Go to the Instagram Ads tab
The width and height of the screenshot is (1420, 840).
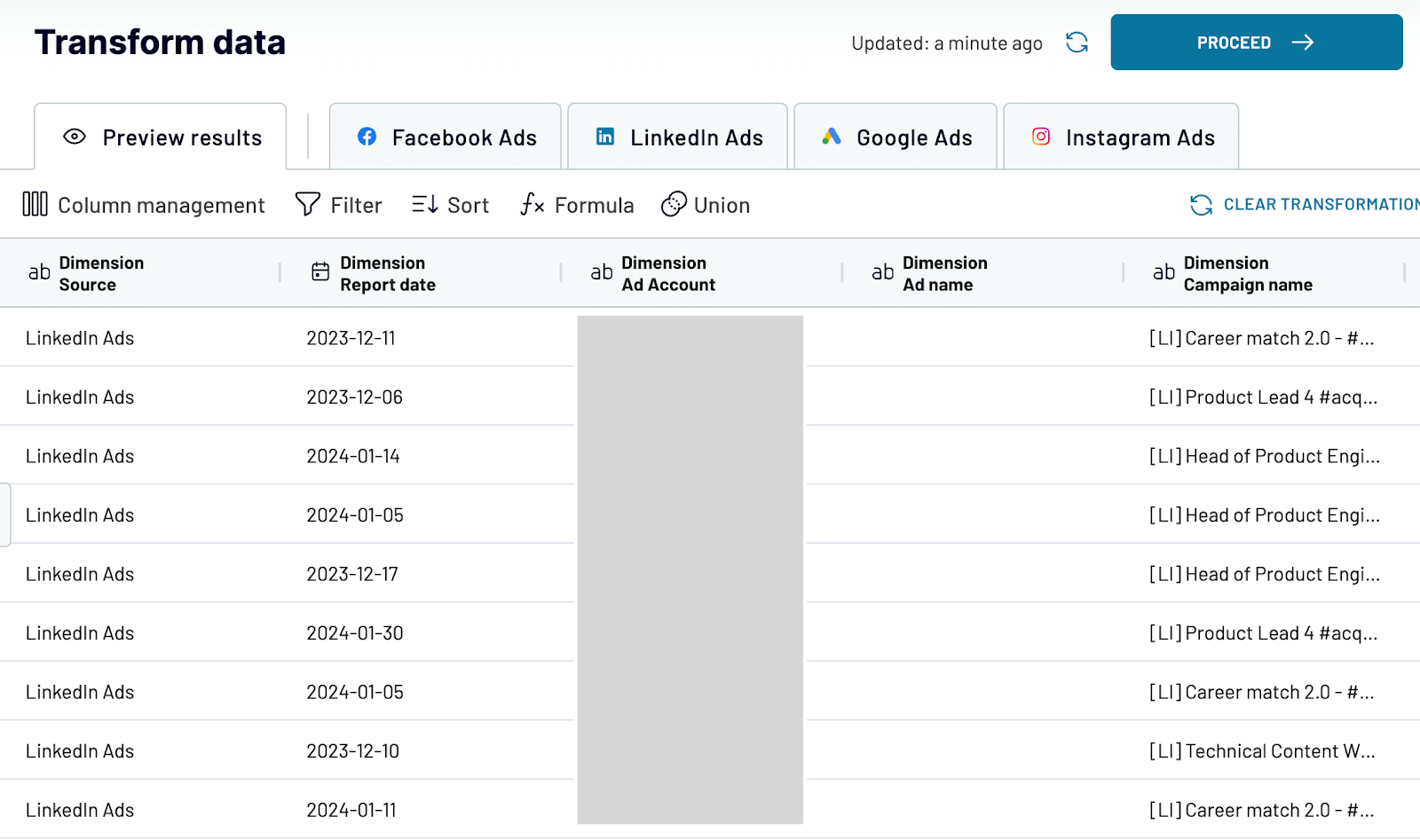click(x=1122, y=137)
